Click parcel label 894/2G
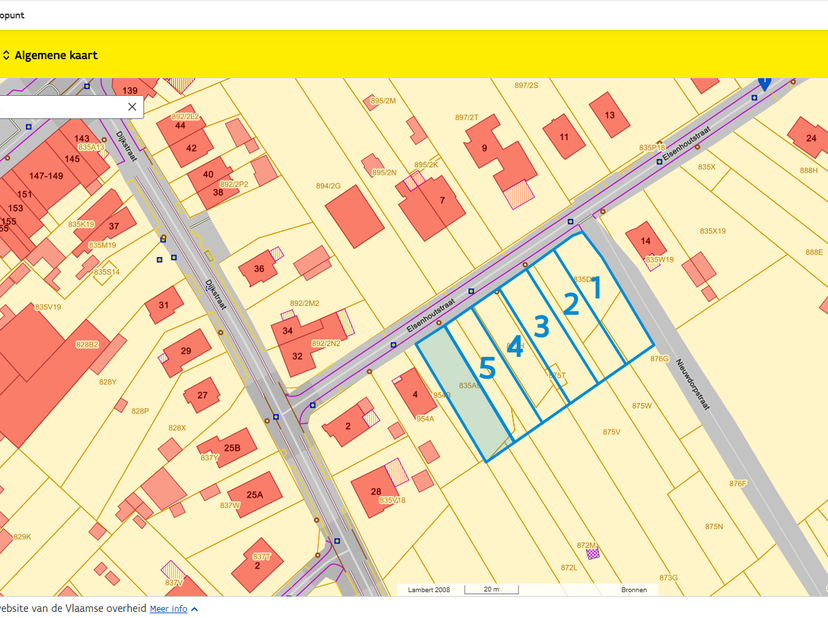 pyautogui.click(x=328, y=186)
